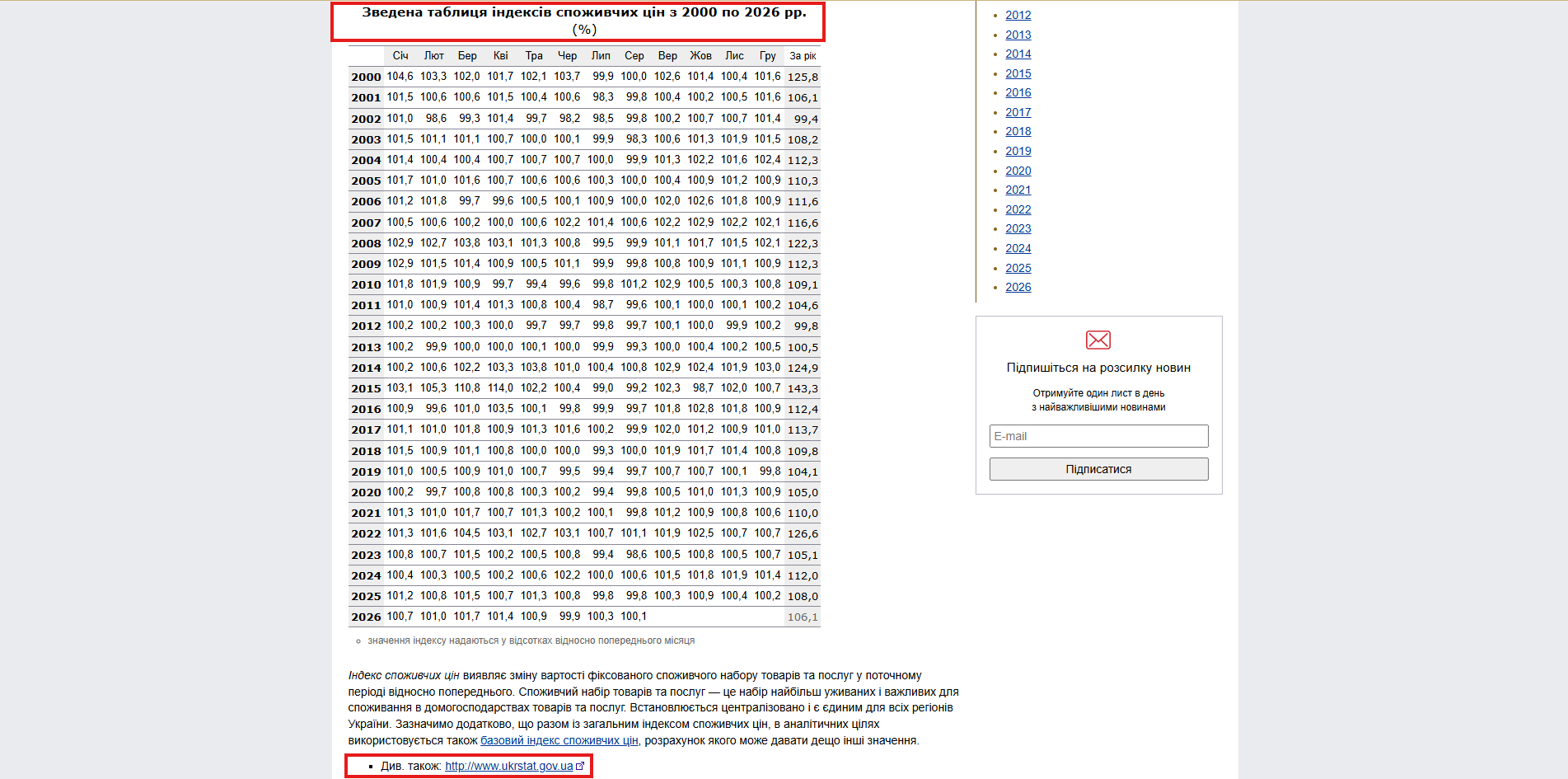
Task: Click the 'За рік' column header
Action: tap(803, 56)
